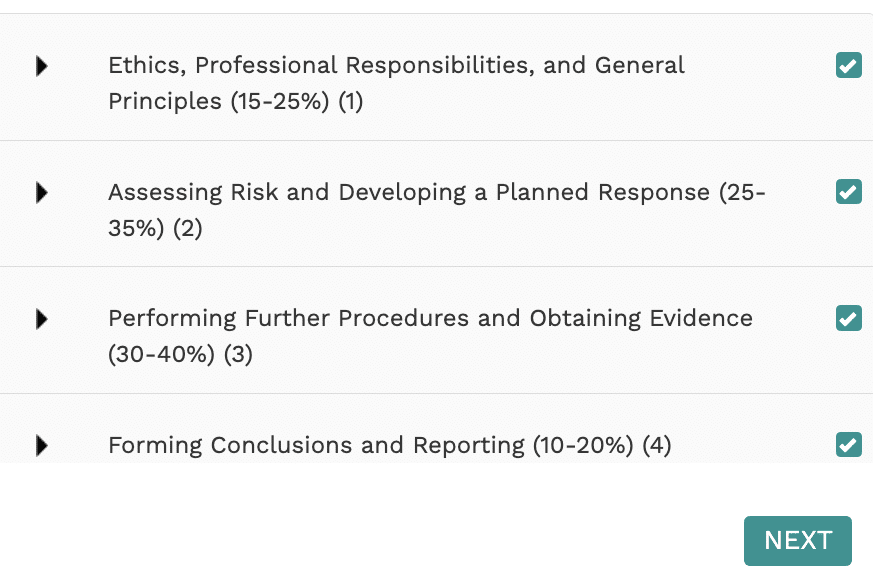Image resolution: width=873 pixels, height=578 pixels.
Task: Select the Ethics, Professional Responsibilities title text
Action: [396, 66]
